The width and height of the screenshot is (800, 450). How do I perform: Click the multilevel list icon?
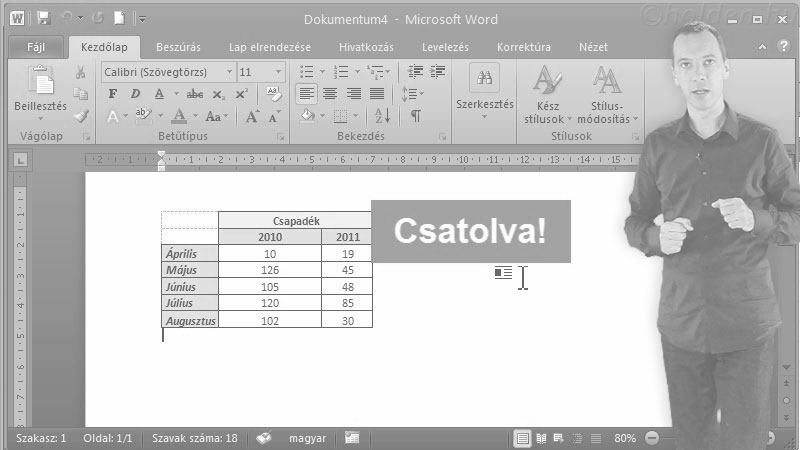click(x=375, y=71)
